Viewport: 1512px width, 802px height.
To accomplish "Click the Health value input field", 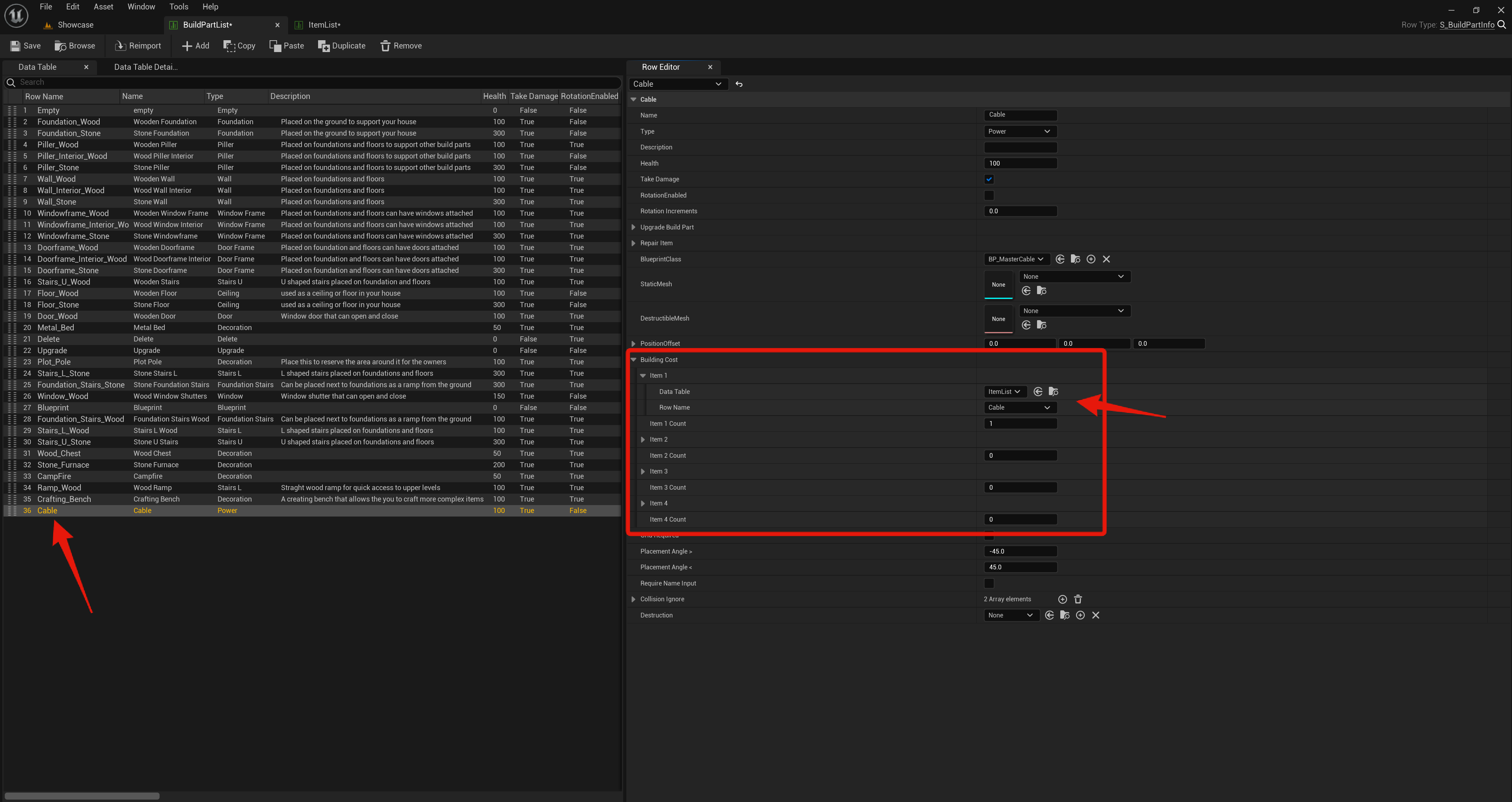I will tap(1020, 163).
